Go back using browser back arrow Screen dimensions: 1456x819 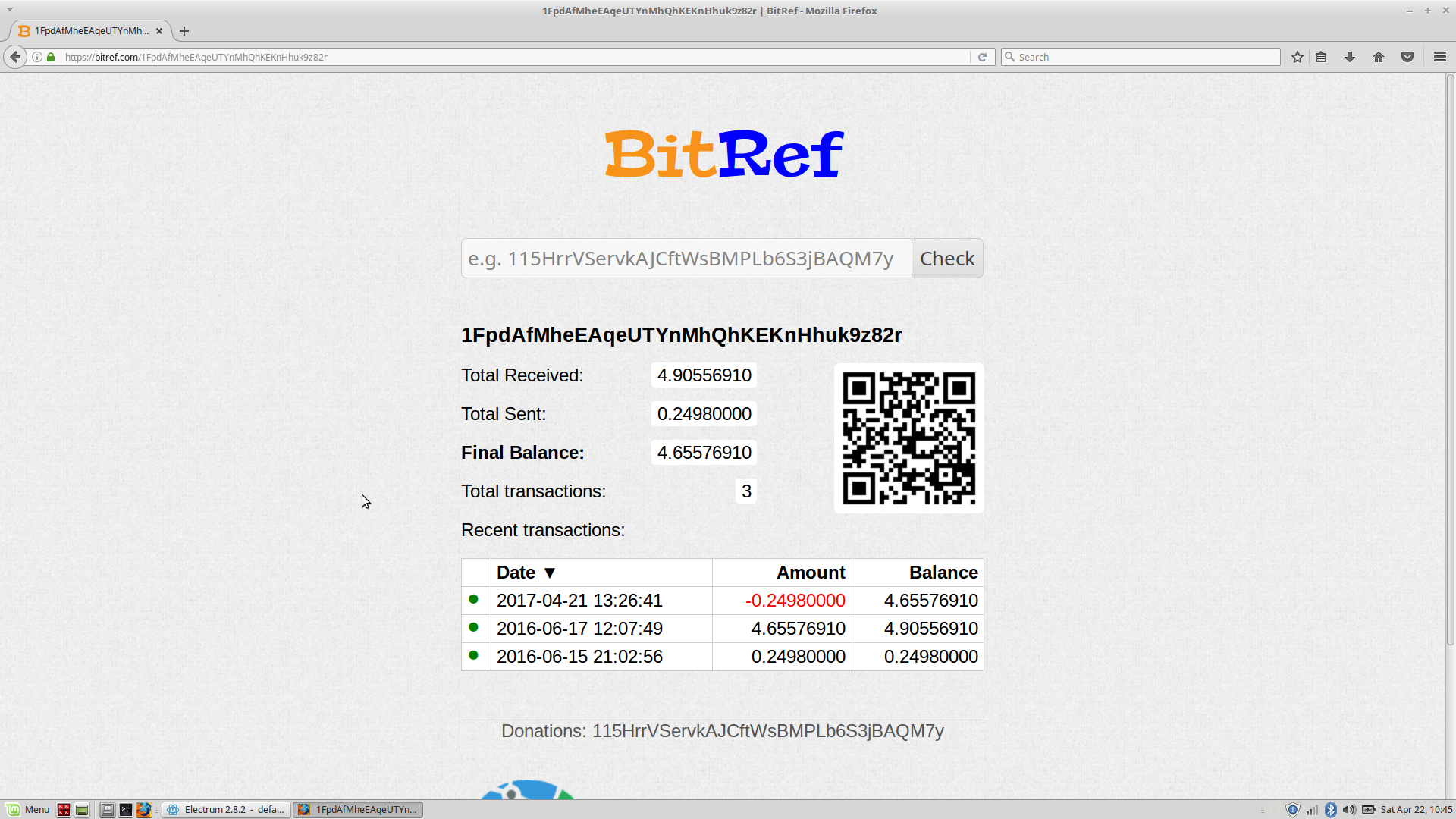pyautogui.click(x=15, y=57)
